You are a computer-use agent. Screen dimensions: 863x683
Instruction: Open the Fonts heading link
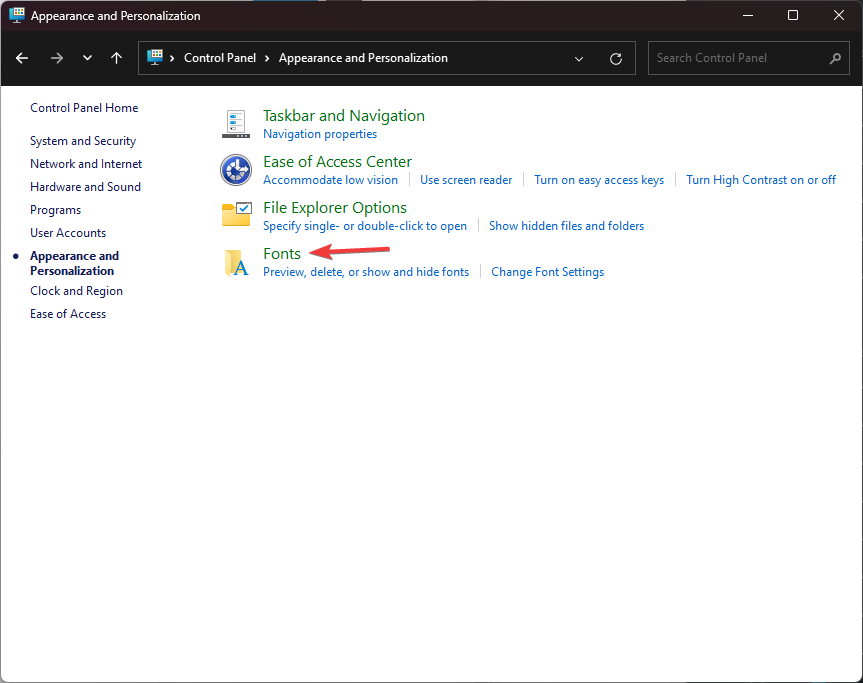pyautogui.click(x=282, y=254)
